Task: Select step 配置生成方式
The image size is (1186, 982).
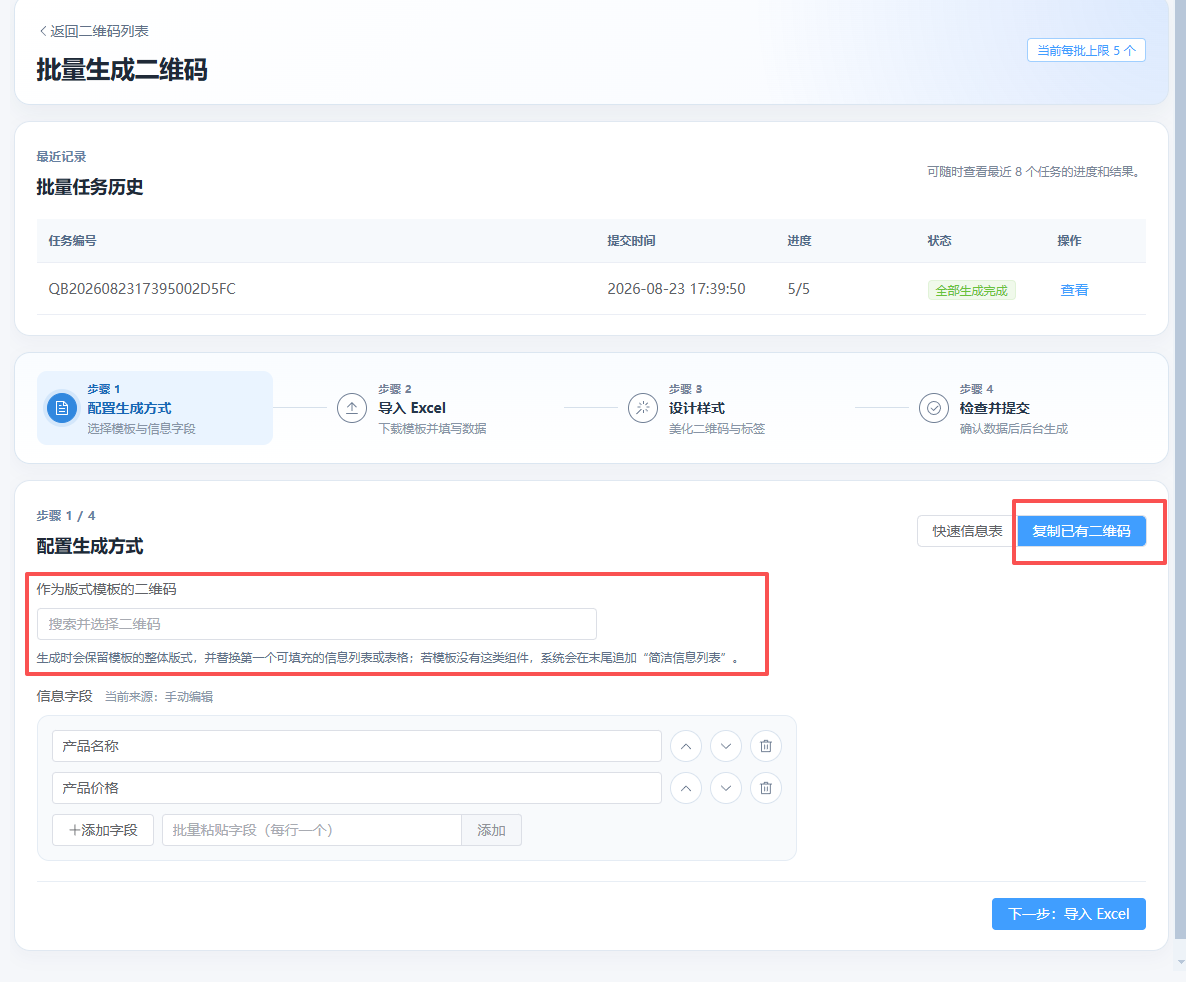Action: coord(155,408)
